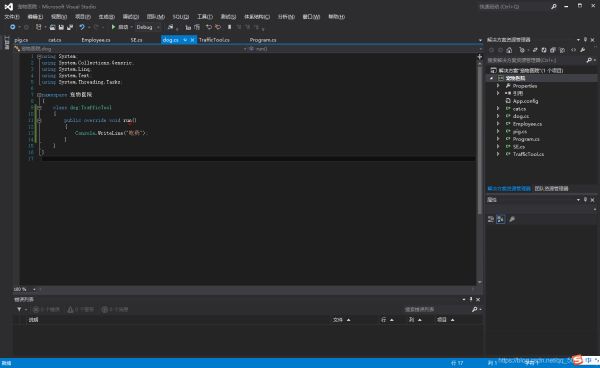Screen dimensions: 600x368
Task: Open the SQL menu in menu bar
Action: [181, 17]
